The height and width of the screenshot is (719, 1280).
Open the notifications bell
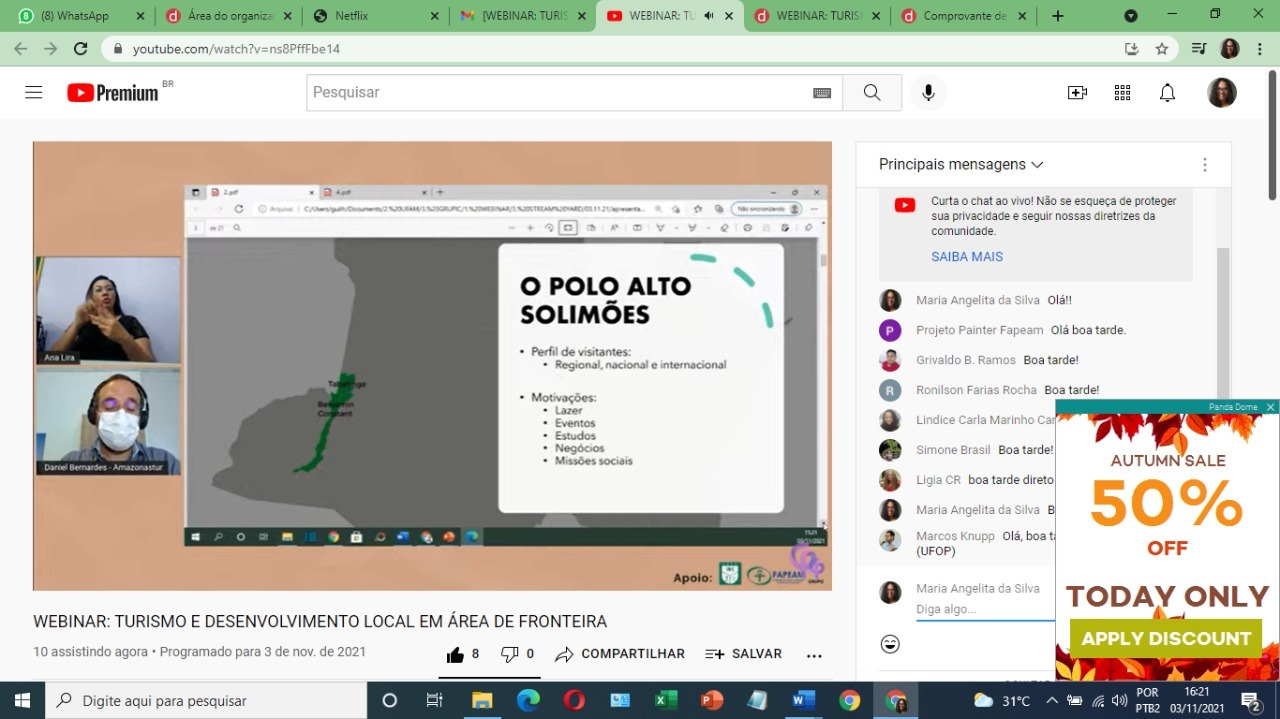[x=1167, y=92]
